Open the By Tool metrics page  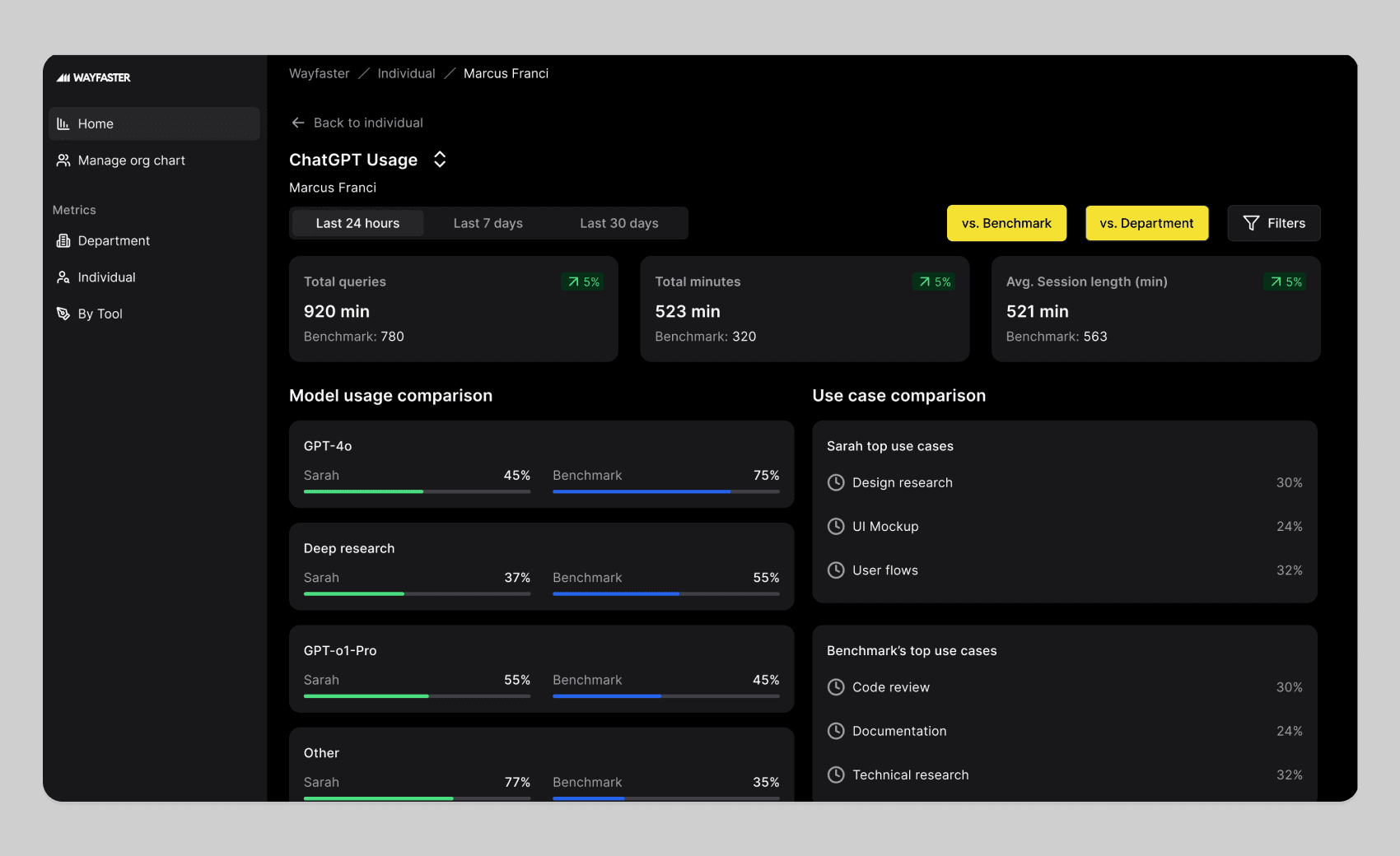click(x=154, y=314)
